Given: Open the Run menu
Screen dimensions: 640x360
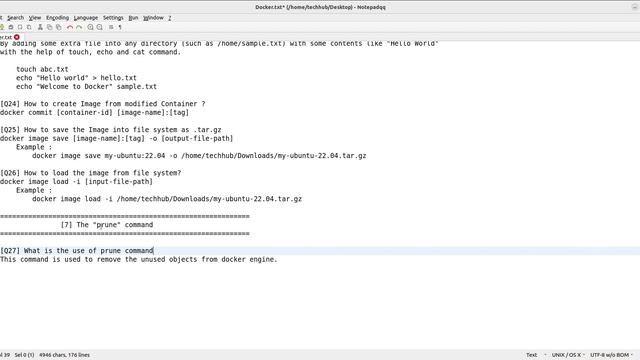Looking at the screenshot, I should [x=133, y=18].
